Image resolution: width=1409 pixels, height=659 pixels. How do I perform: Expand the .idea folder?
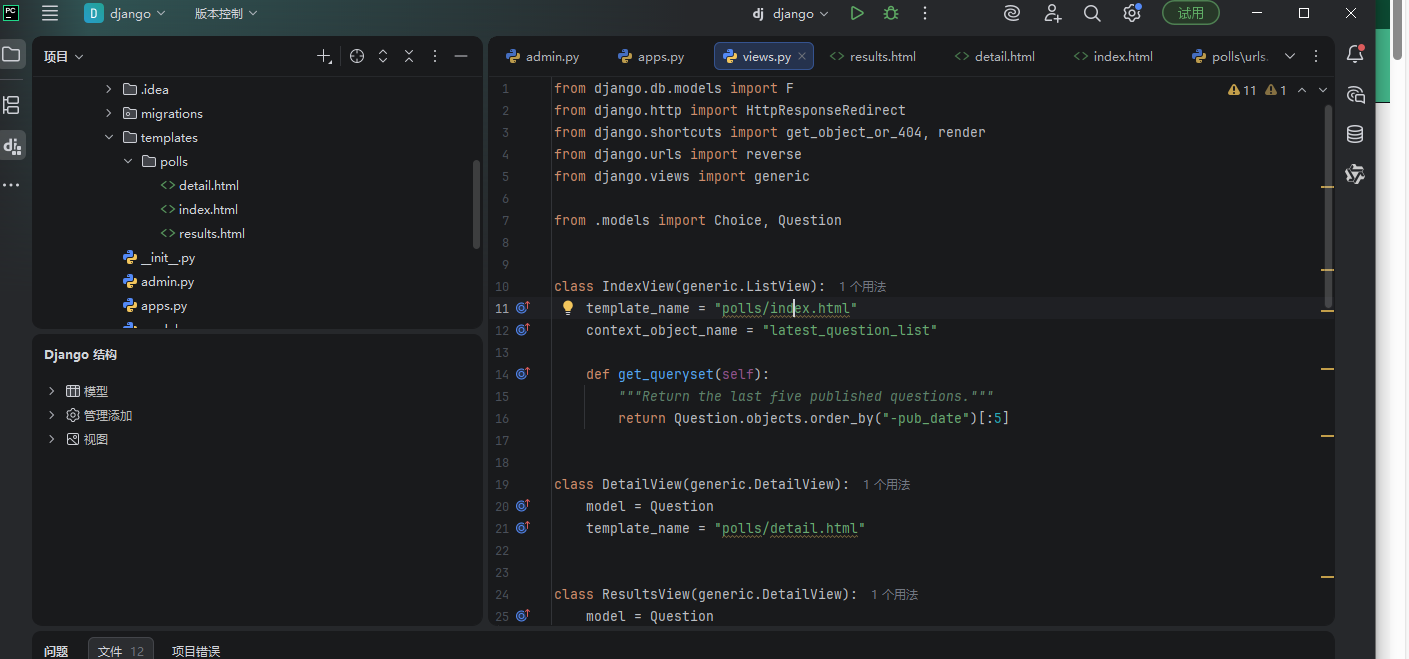point(109,89)
